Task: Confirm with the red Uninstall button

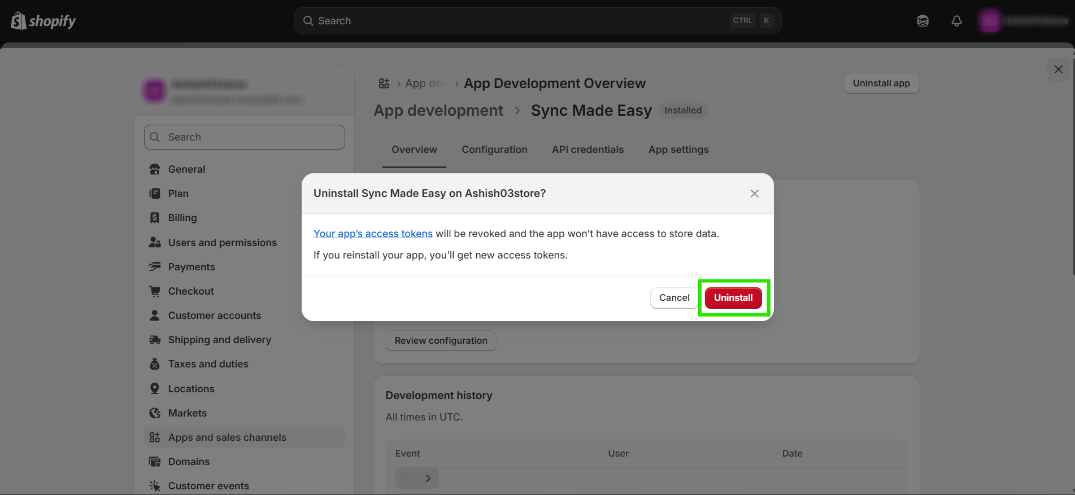Action: [734, 298]
